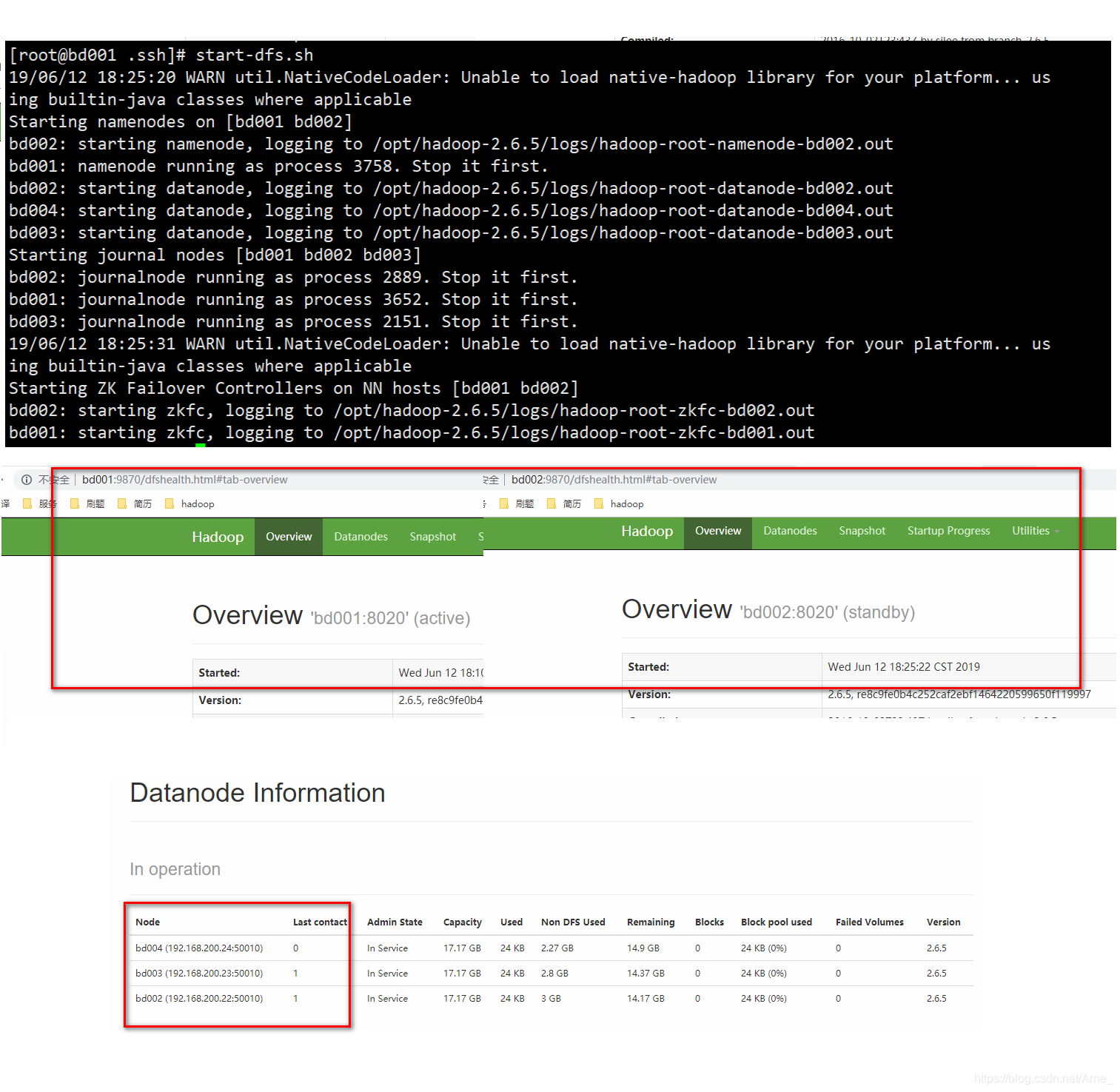Click the site info icon in bd001 address bar
Screen dimensions: 1120x1092
click(x=27, y=480)
